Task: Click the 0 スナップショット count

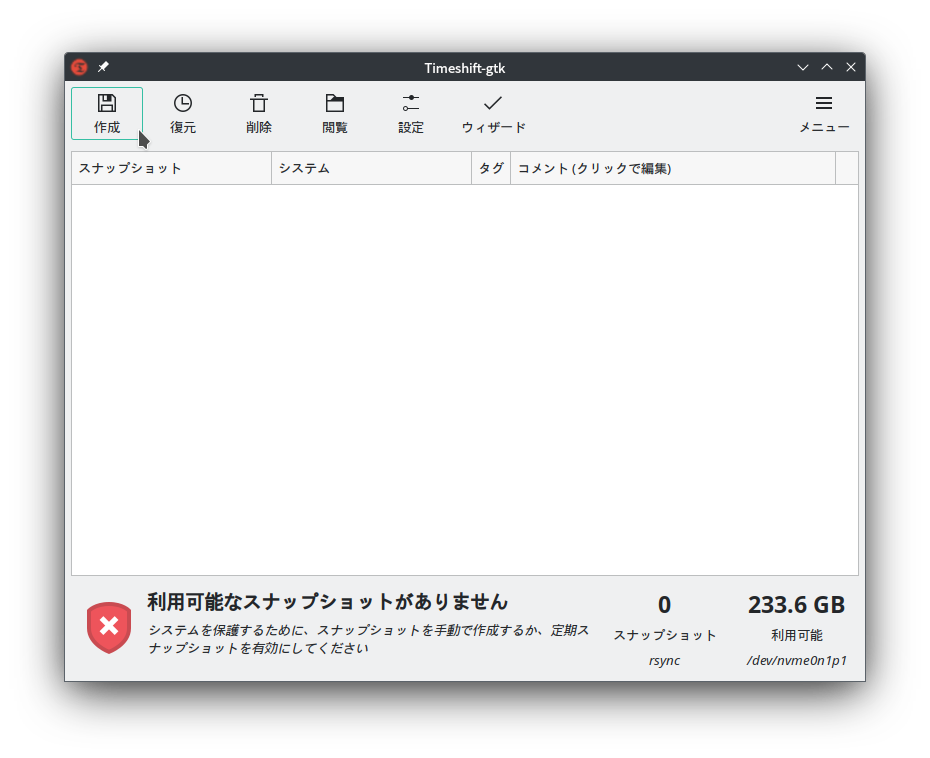Action: (664, 605)
